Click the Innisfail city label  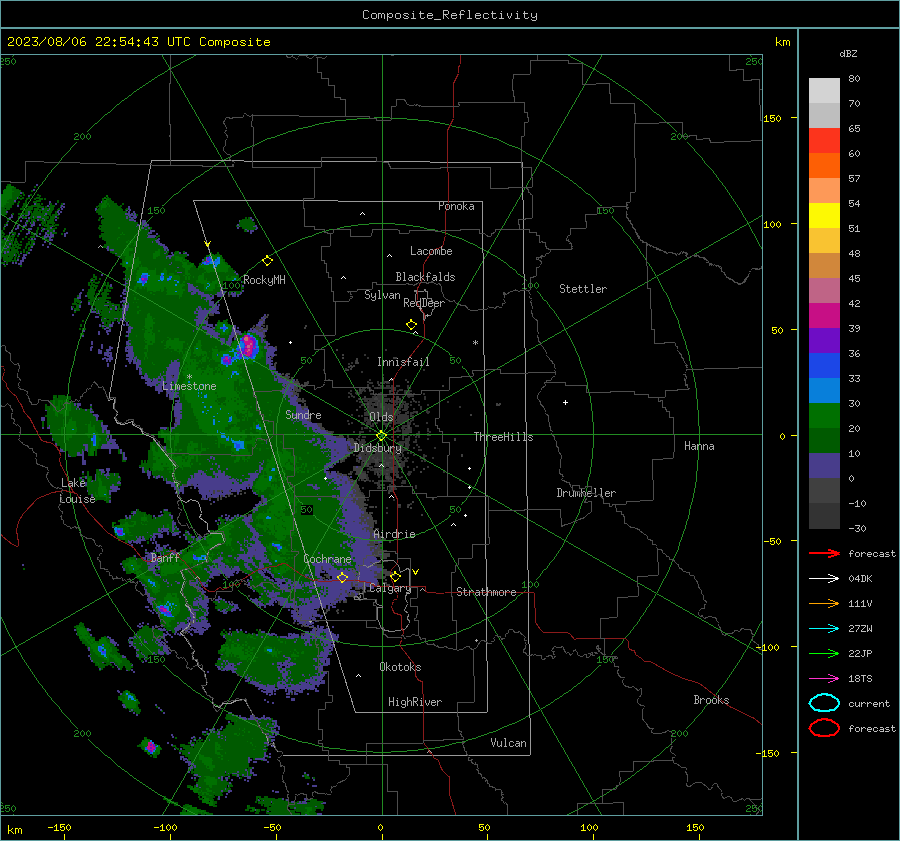403,362
